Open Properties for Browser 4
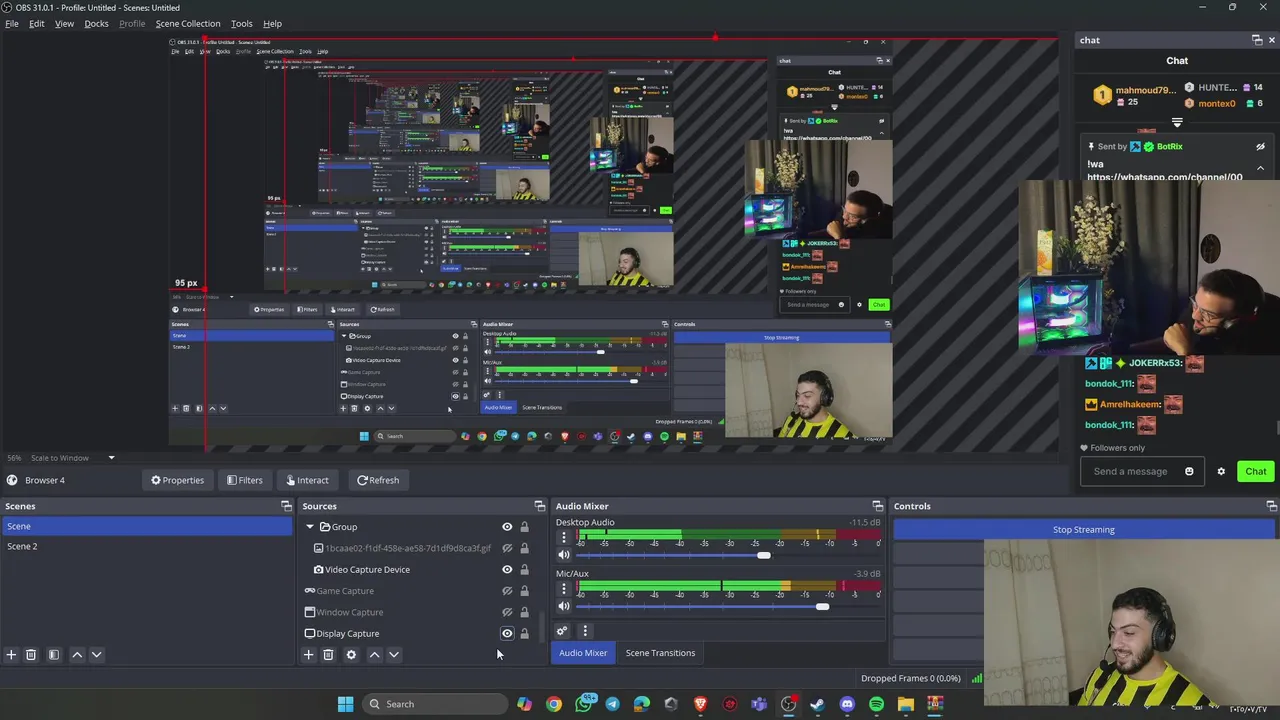1280x720 pixels. click(x=178, y=480)
